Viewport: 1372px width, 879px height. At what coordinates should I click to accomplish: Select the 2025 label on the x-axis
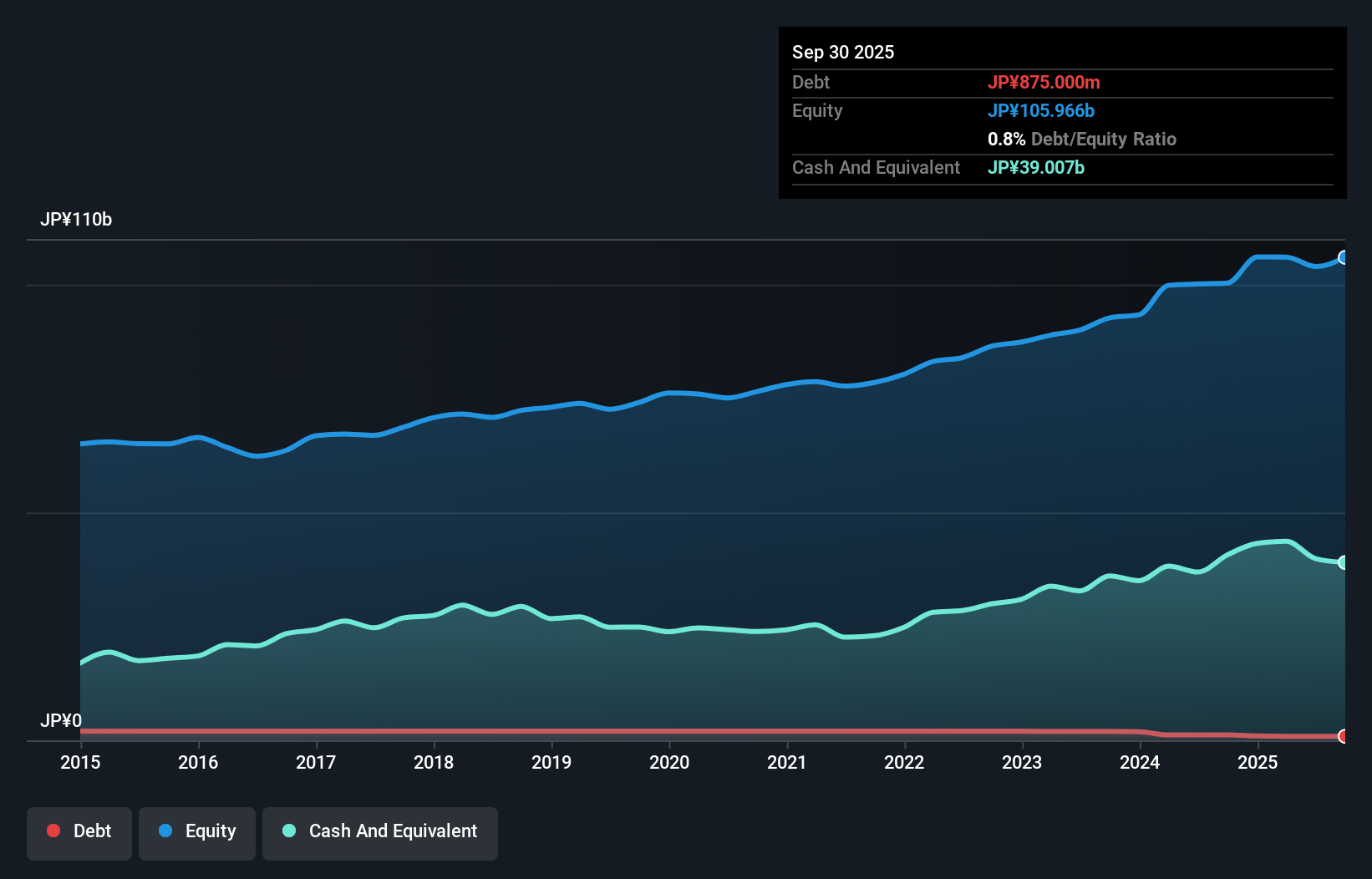click(1258, 763)
